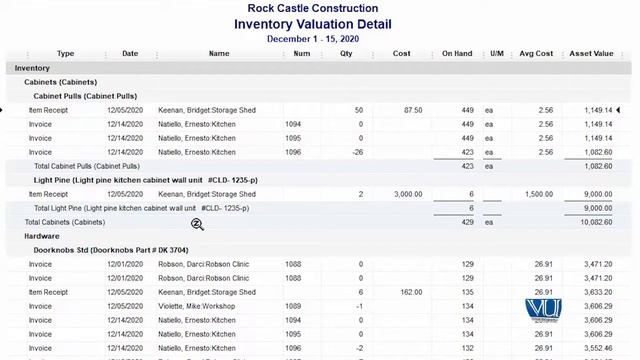This screenshot has width=640, height=360.
Task: Click the Total Light Pine row label
Action: (141, 208)
